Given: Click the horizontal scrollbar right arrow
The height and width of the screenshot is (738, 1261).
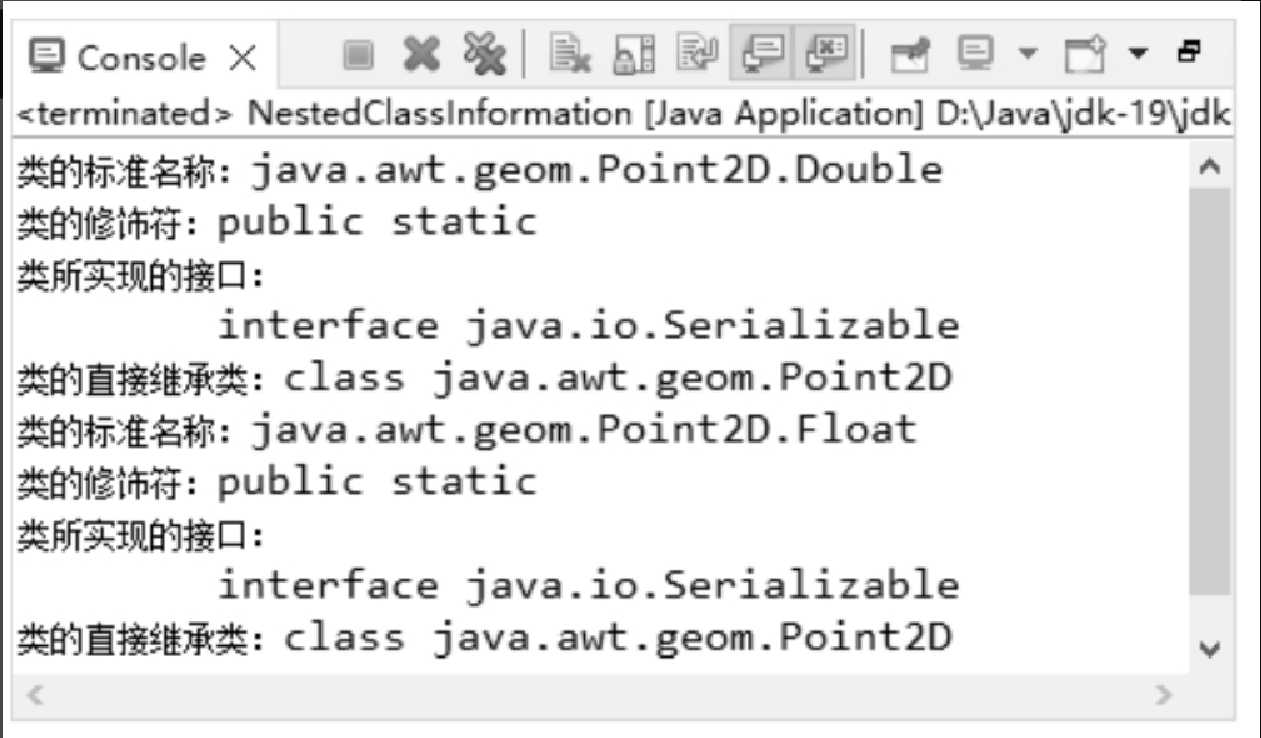Looking at the screenshot, I should tap(1162, 693).
